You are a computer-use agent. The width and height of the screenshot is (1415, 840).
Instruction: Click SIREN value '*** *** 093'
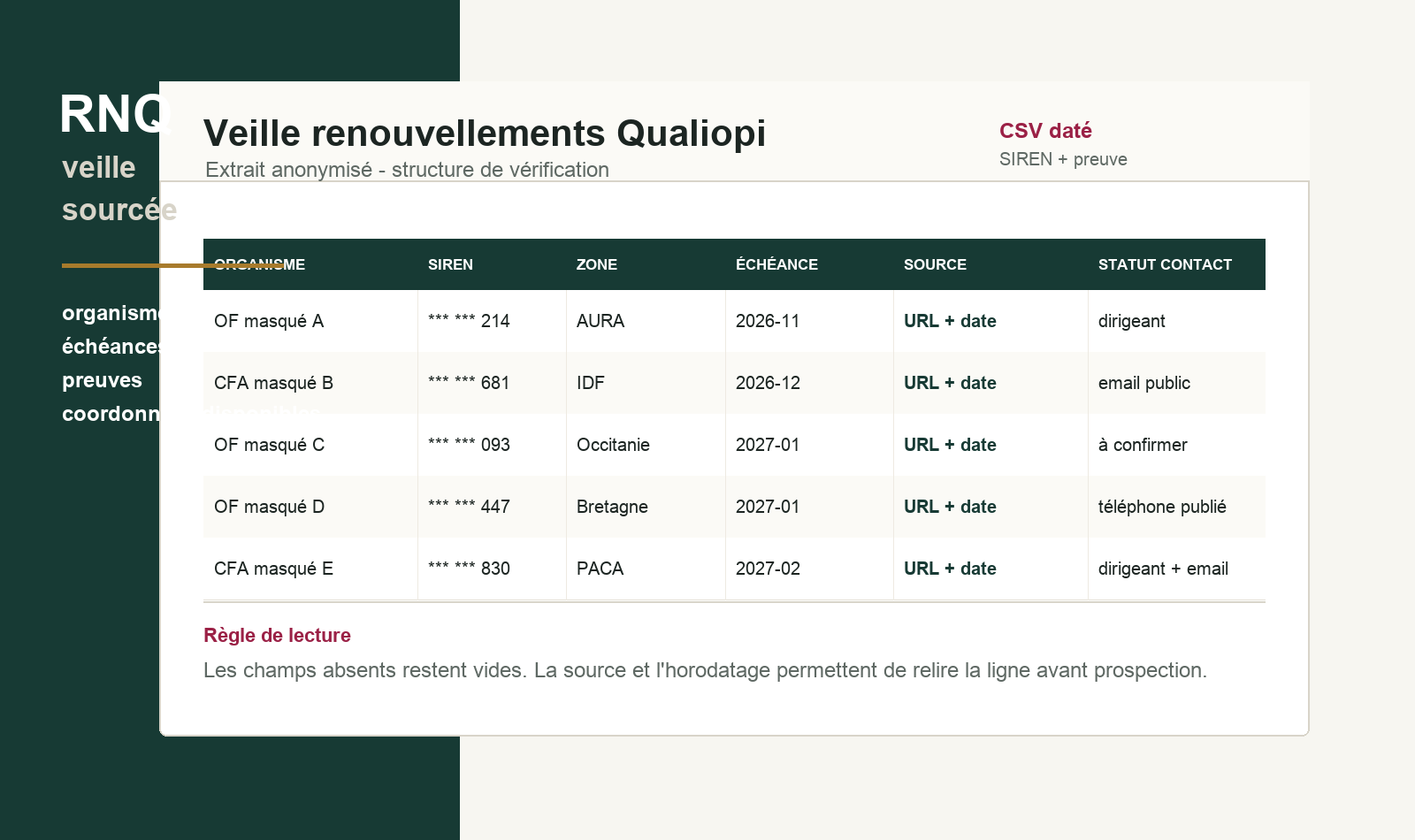[469, 445]
